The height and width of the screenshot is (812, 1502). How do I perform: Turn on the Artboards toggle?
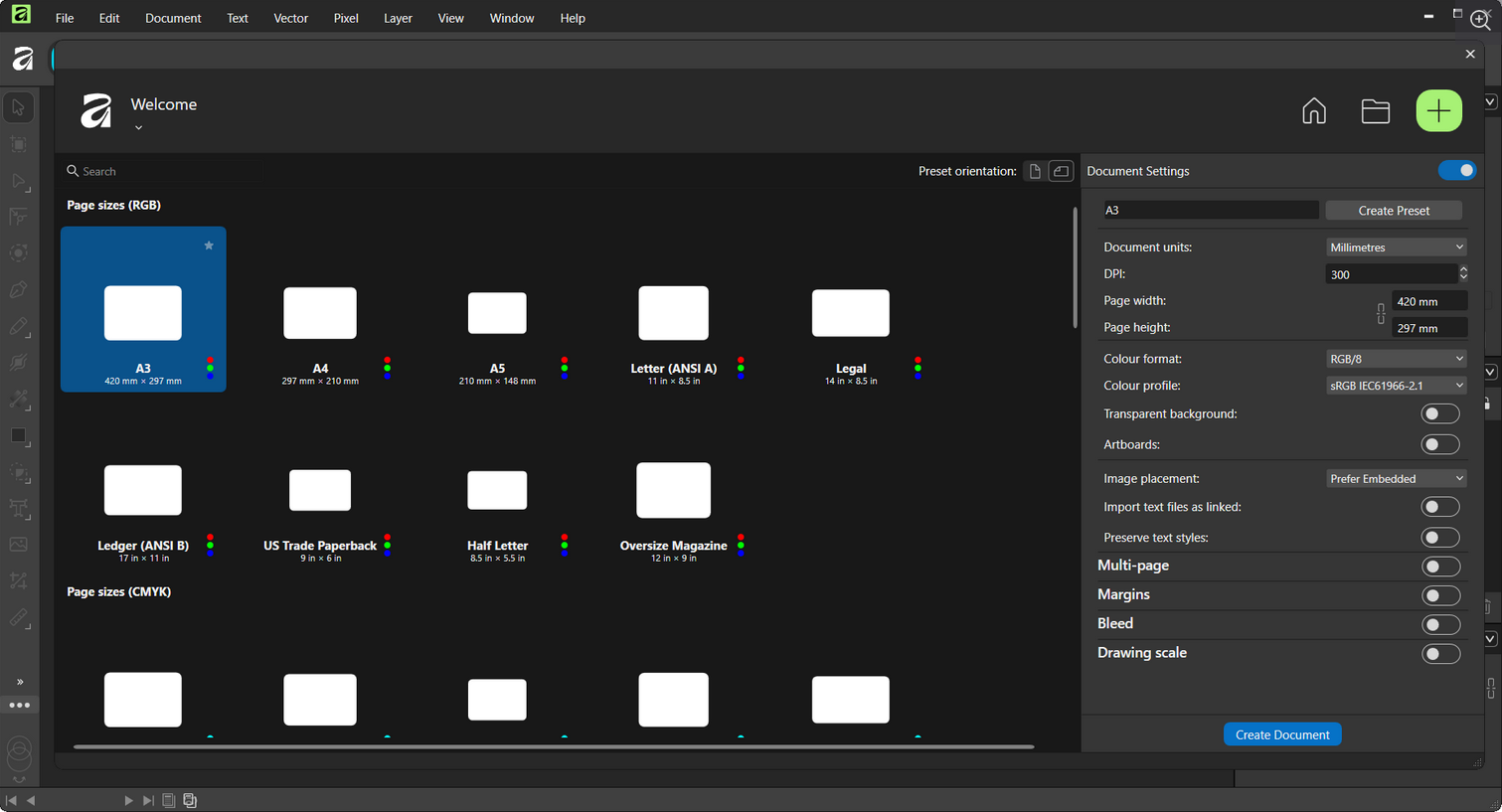click(x=1439, y=444)
